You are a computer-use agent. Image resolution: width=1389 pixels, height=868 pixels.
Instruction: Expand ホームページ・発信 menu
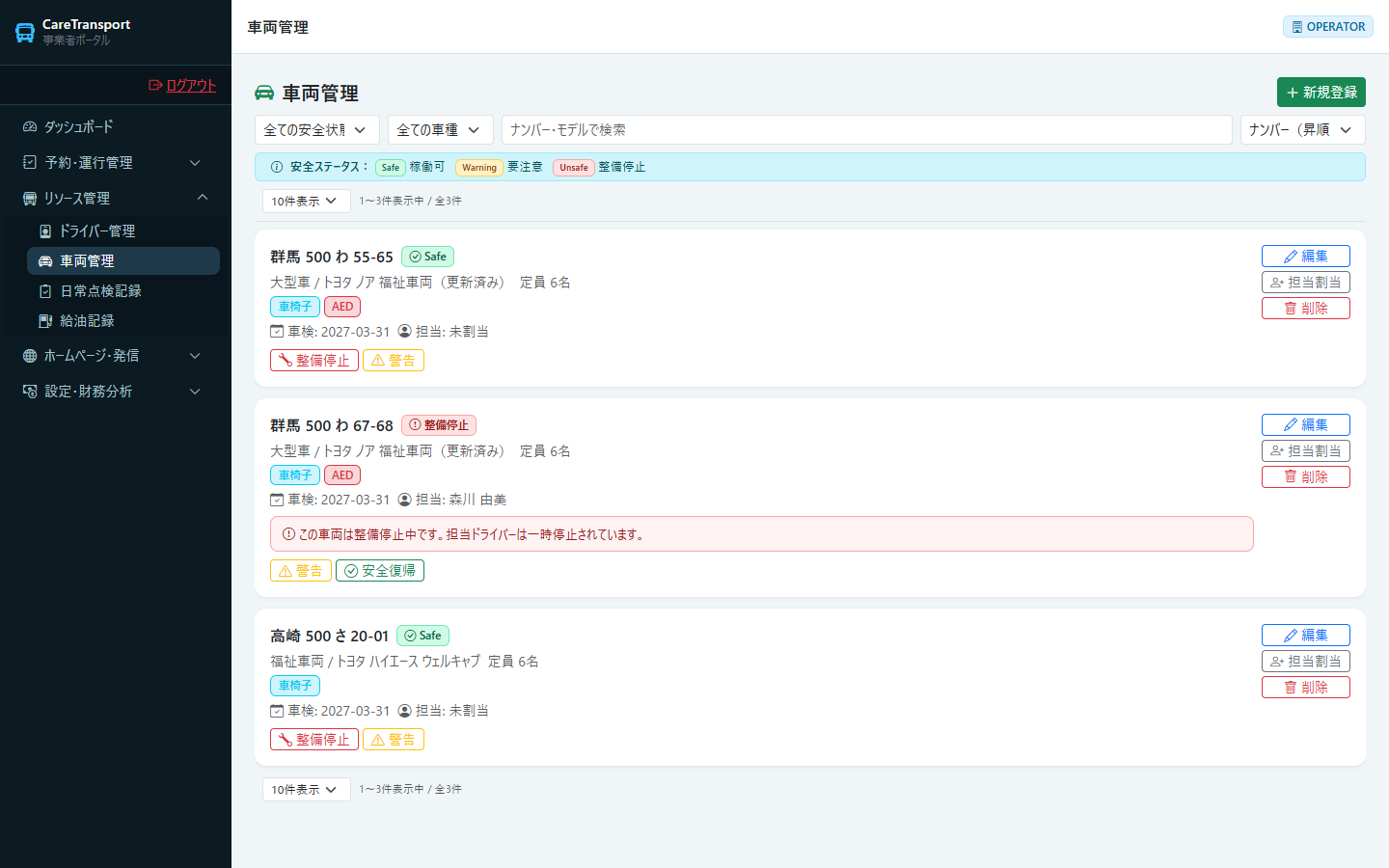click(x=116, y=355)
